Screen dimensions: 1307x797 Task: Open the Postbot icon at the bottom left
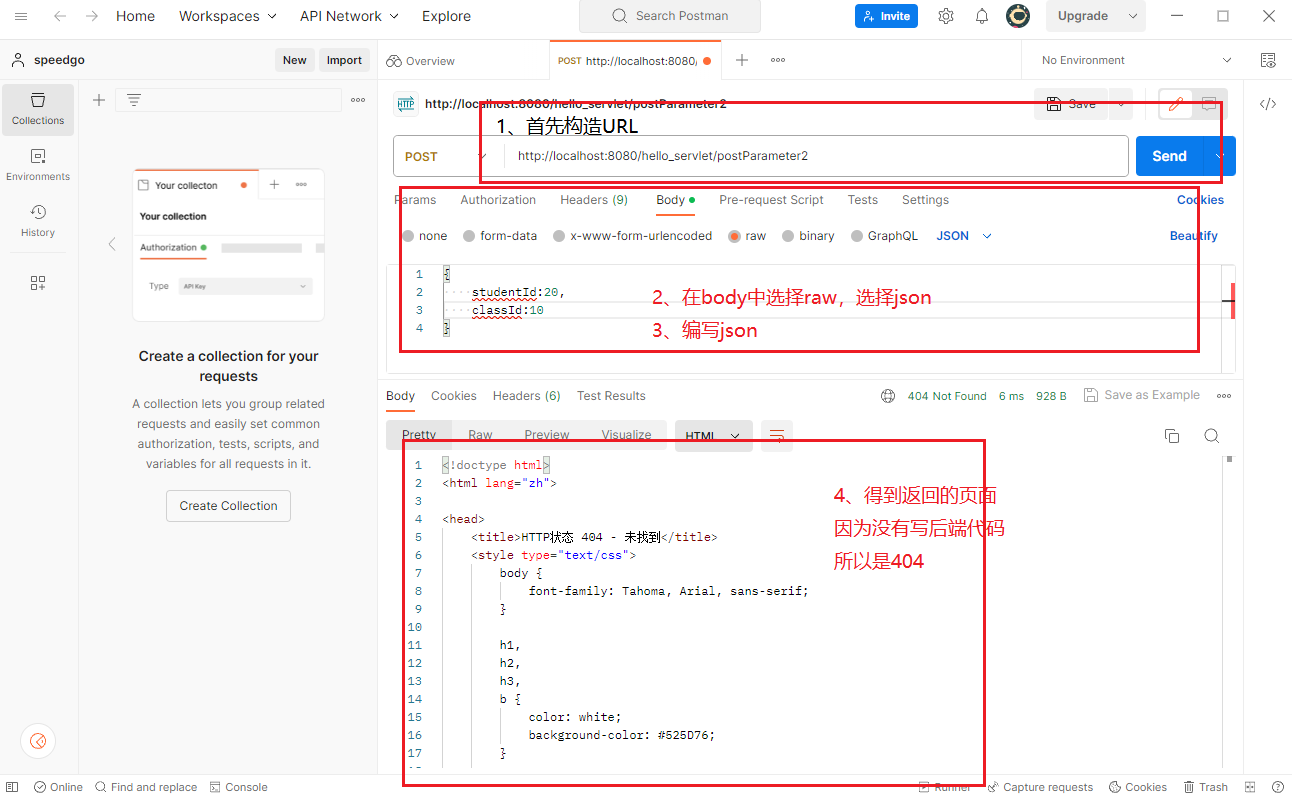tap(38, 741)
